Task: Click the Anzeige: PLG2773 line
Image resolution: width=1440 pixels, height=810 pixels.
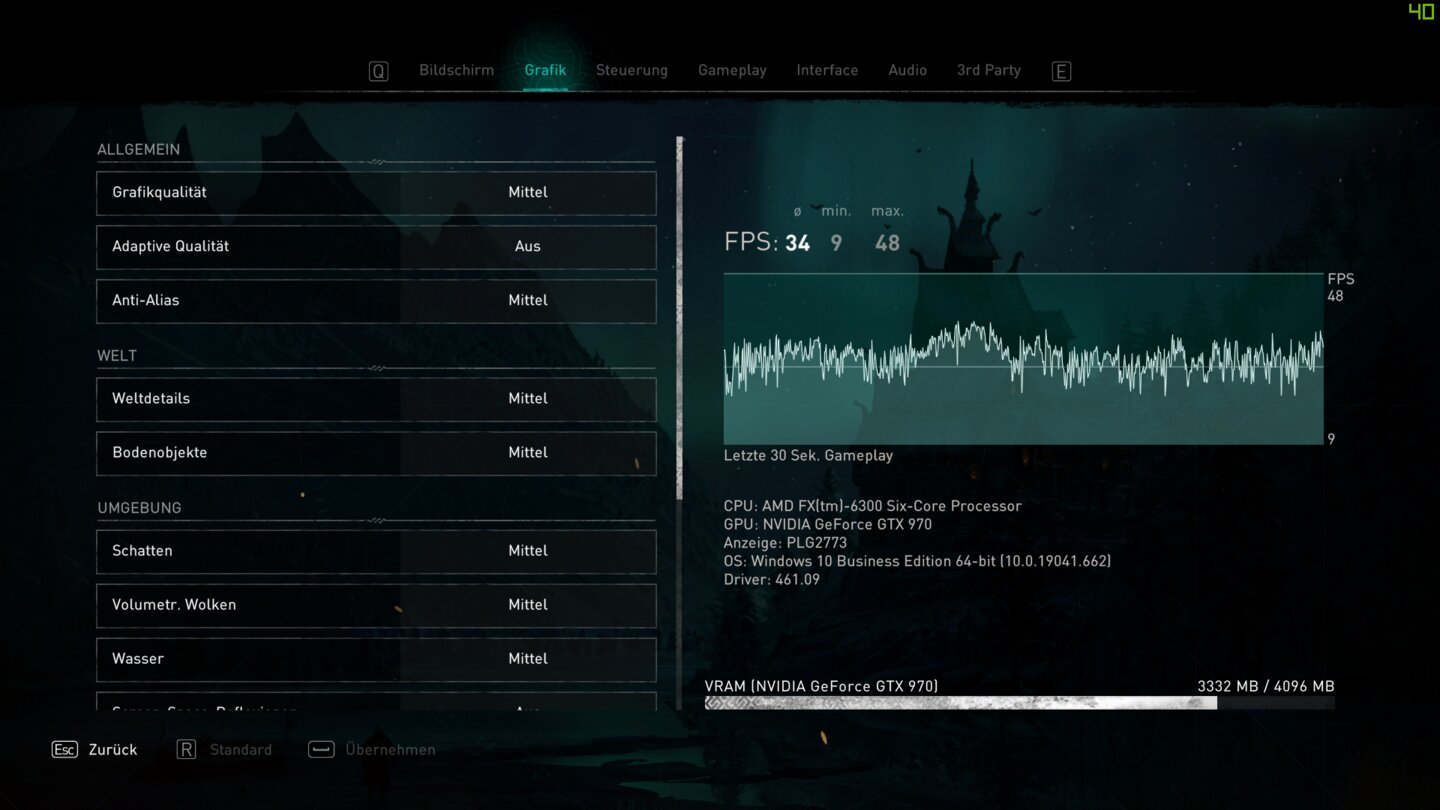Action: tap(785, 542)
